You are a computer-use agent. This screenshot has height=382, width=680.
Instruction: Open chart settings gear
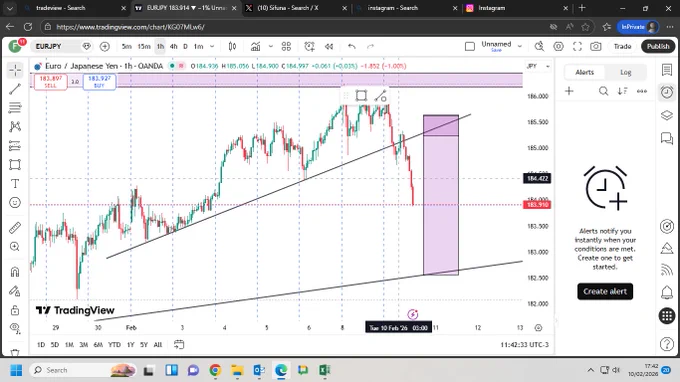click(559, 46)
